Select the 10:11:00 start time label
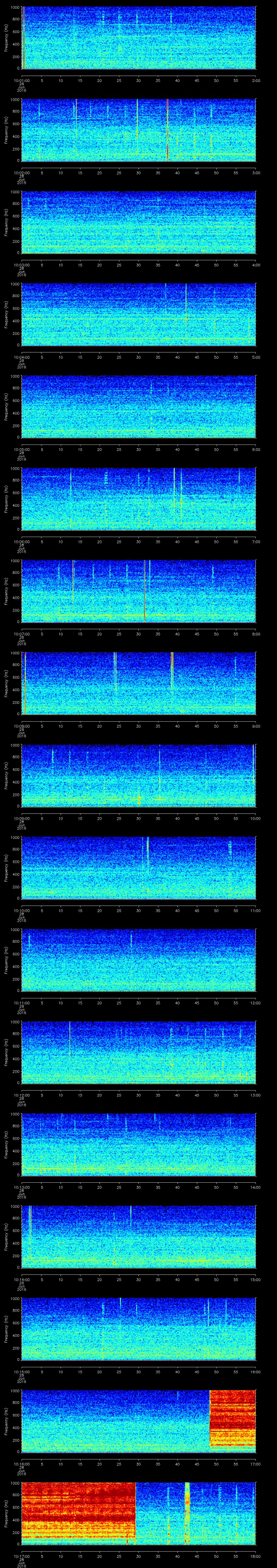277x1568 pixels. pyautogui.click(x=21, y=1003)
